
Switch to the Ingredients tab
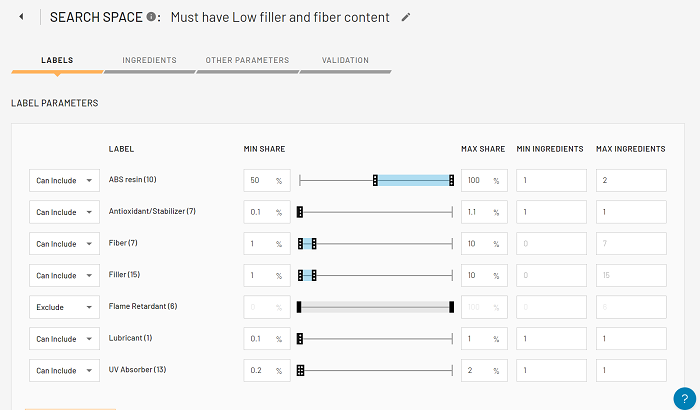point(150,61)
